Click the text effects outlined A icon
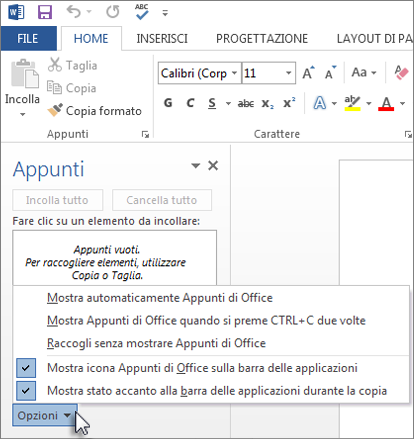Screen dimensions: 414x439 pos(320,103)
